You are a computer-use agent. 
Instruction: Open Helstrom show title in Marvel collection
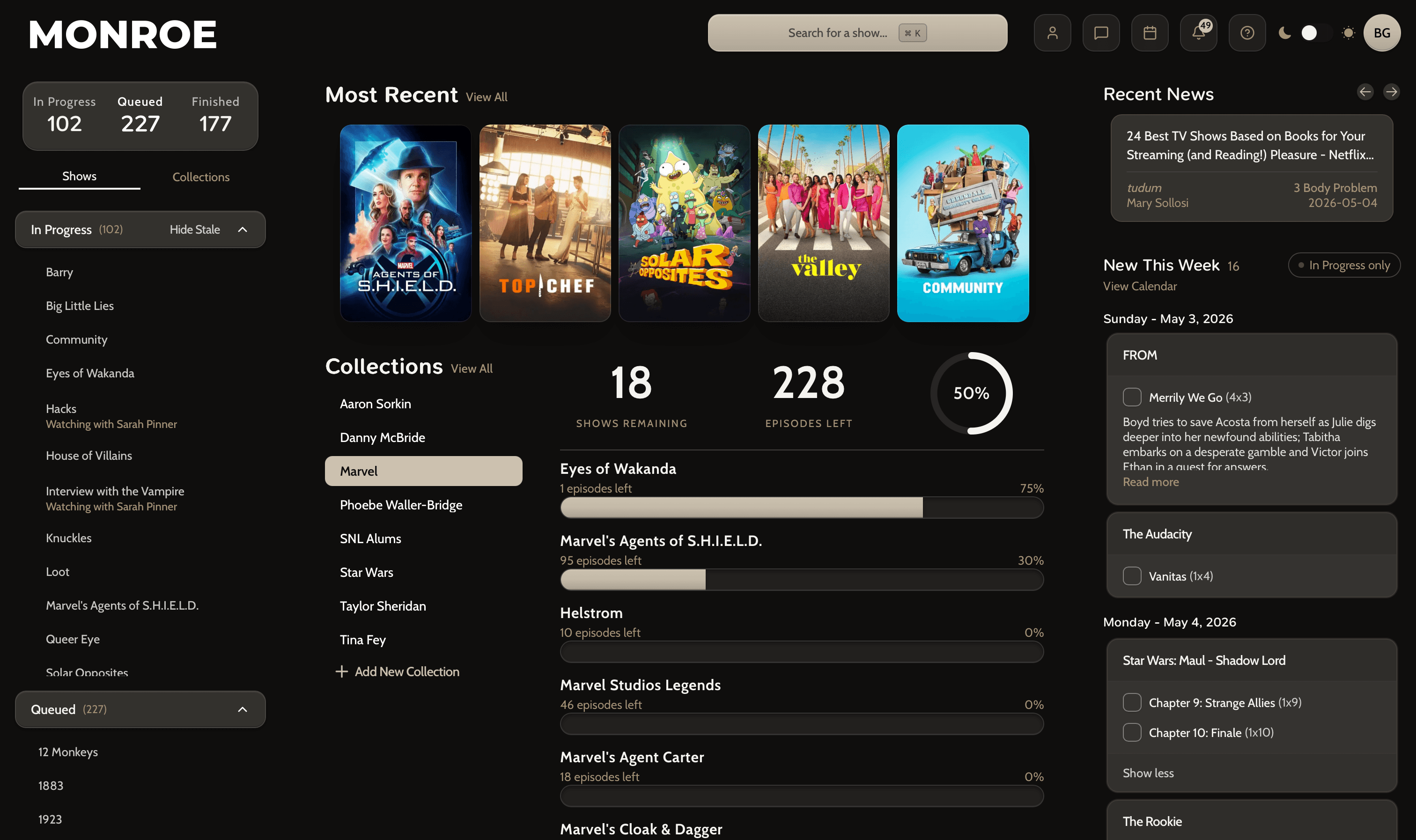591,612
